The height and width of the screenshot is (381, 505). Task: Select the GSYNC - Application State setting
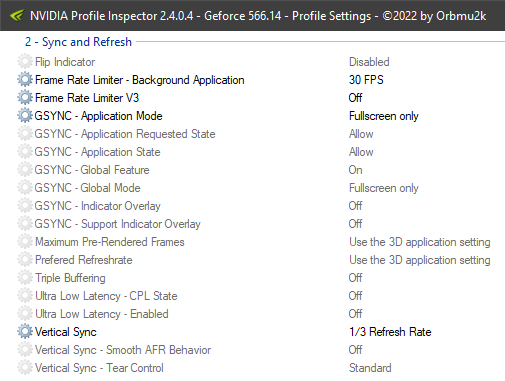(97, 152)
